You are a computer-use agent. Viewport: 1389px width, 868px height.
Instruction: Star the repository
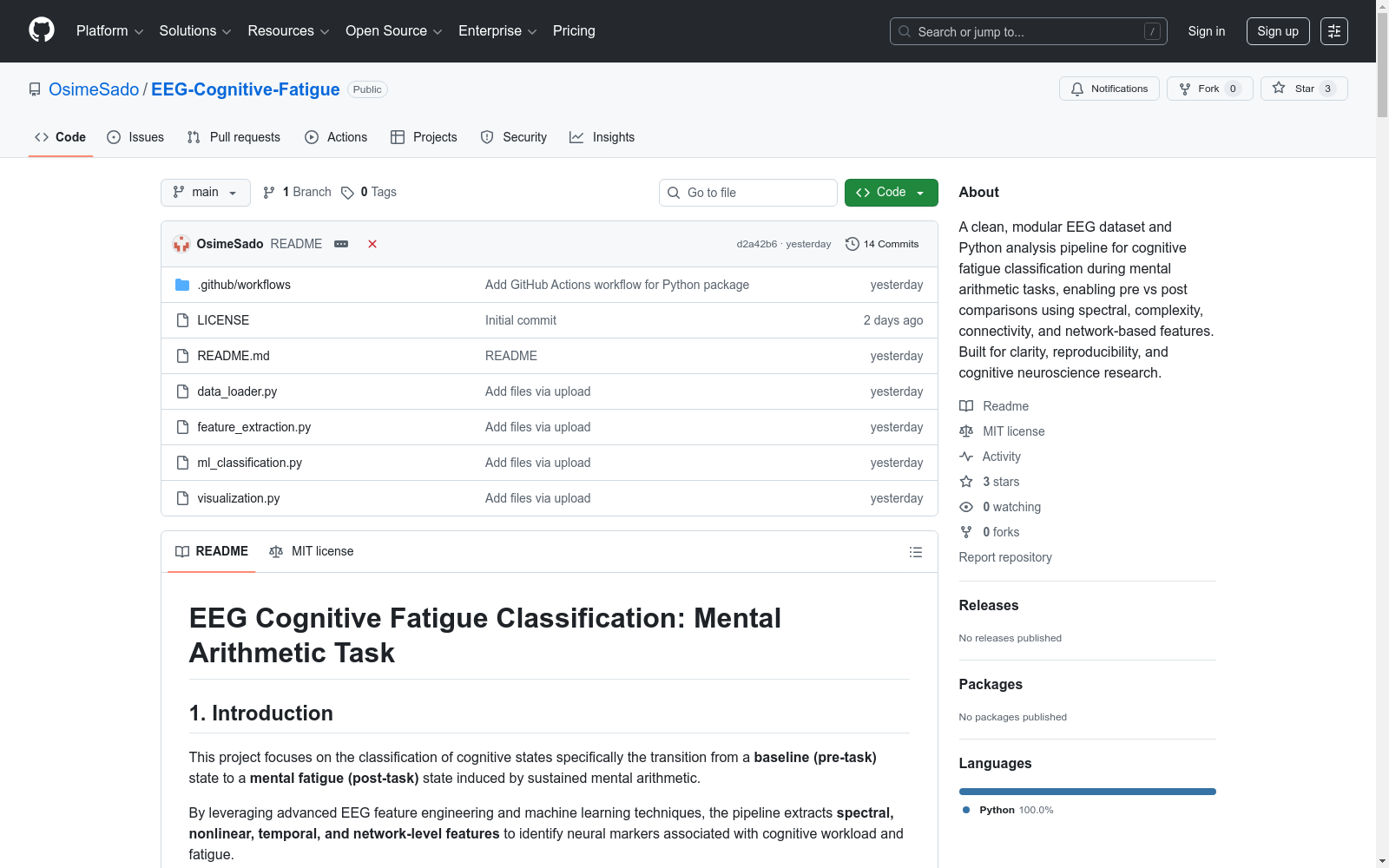point(1303,89)
